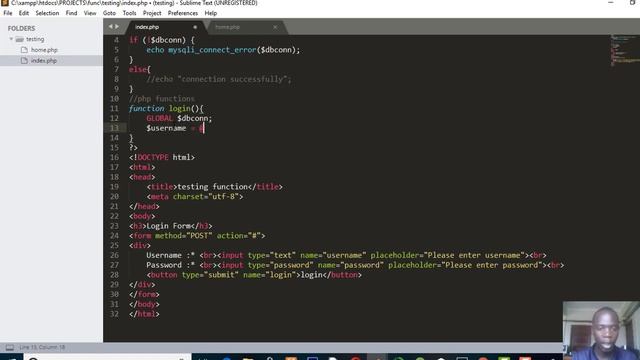Click the 'GLOBAL $dbconn;' code line

(x=179, y=118)
